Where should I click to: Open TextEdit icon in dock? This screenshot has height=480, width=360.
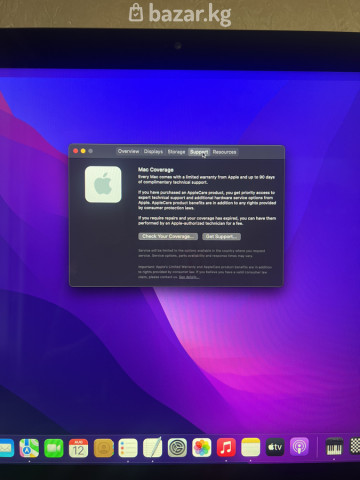[x=153, y=447]
